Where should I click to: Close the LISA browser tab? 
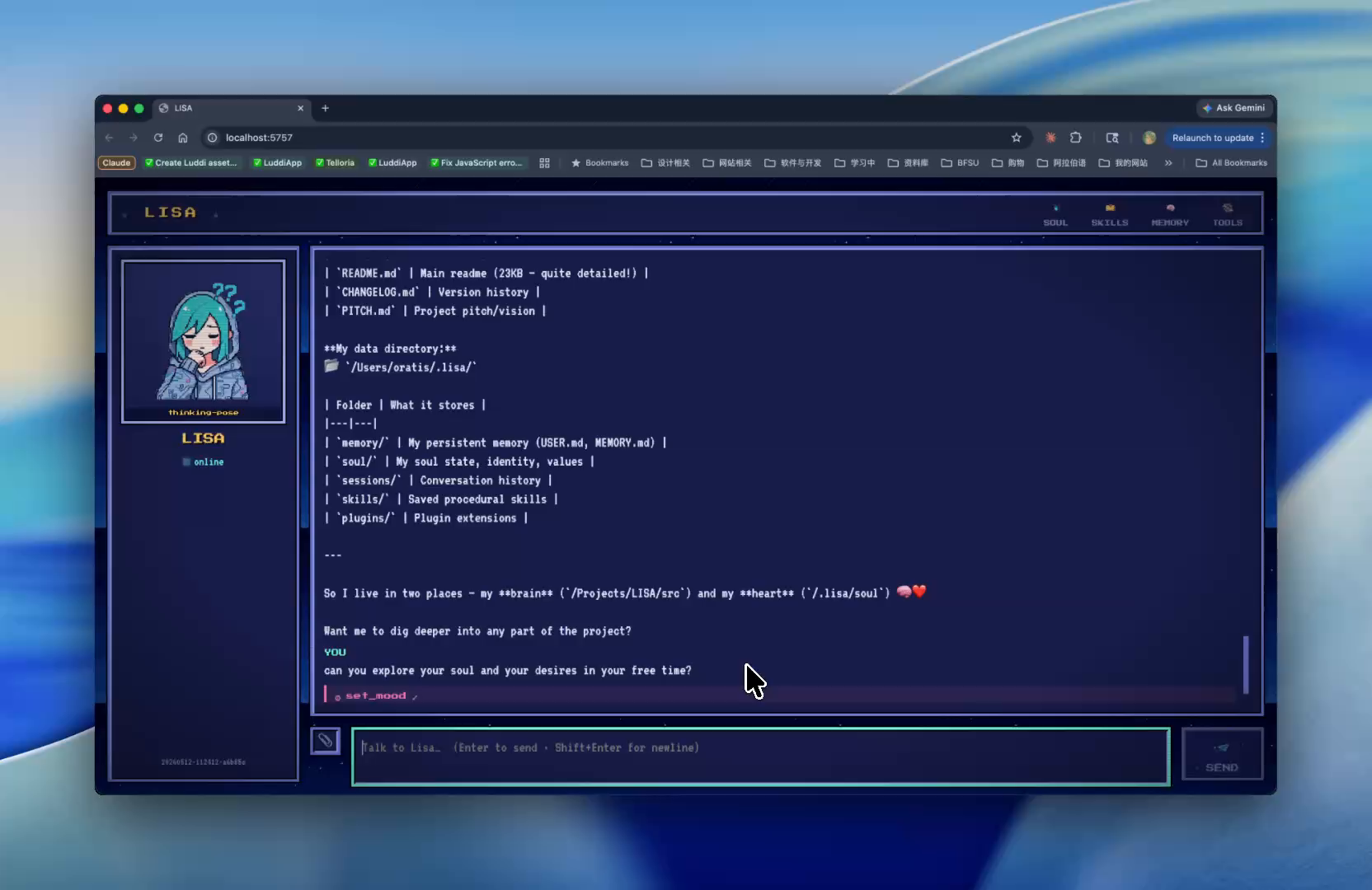coord(300,108)
